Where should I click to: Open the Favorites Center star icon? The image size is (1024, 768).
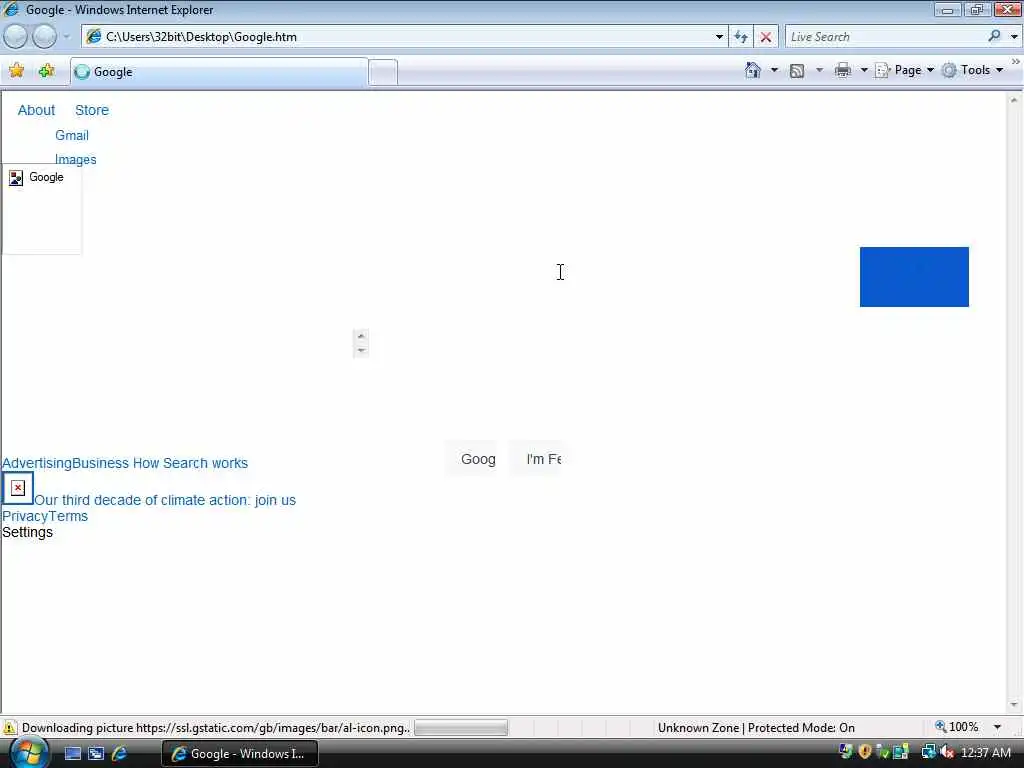pyautogui.click(x=16, y=71)
